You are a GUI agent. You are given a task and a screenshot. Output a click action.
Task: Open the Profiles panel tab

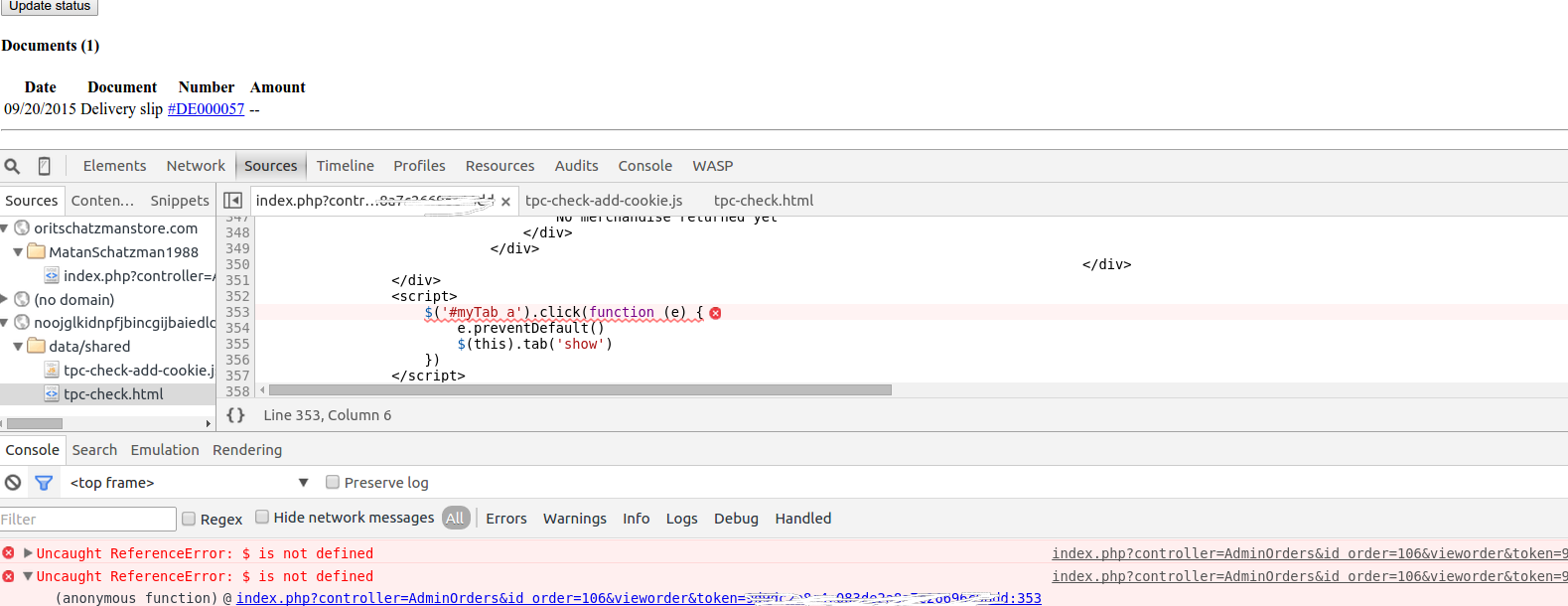(x=419, y=166)
